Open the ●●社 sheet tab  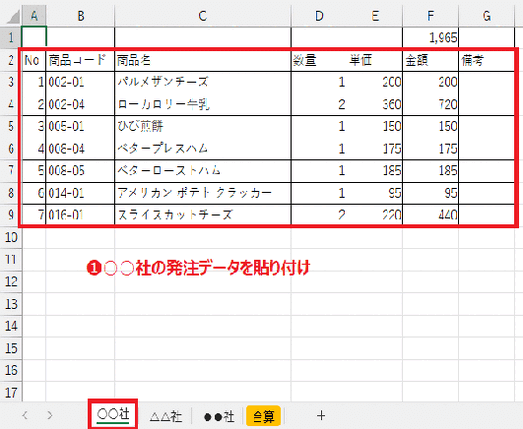pyautogui.click(x=219, y=416)
